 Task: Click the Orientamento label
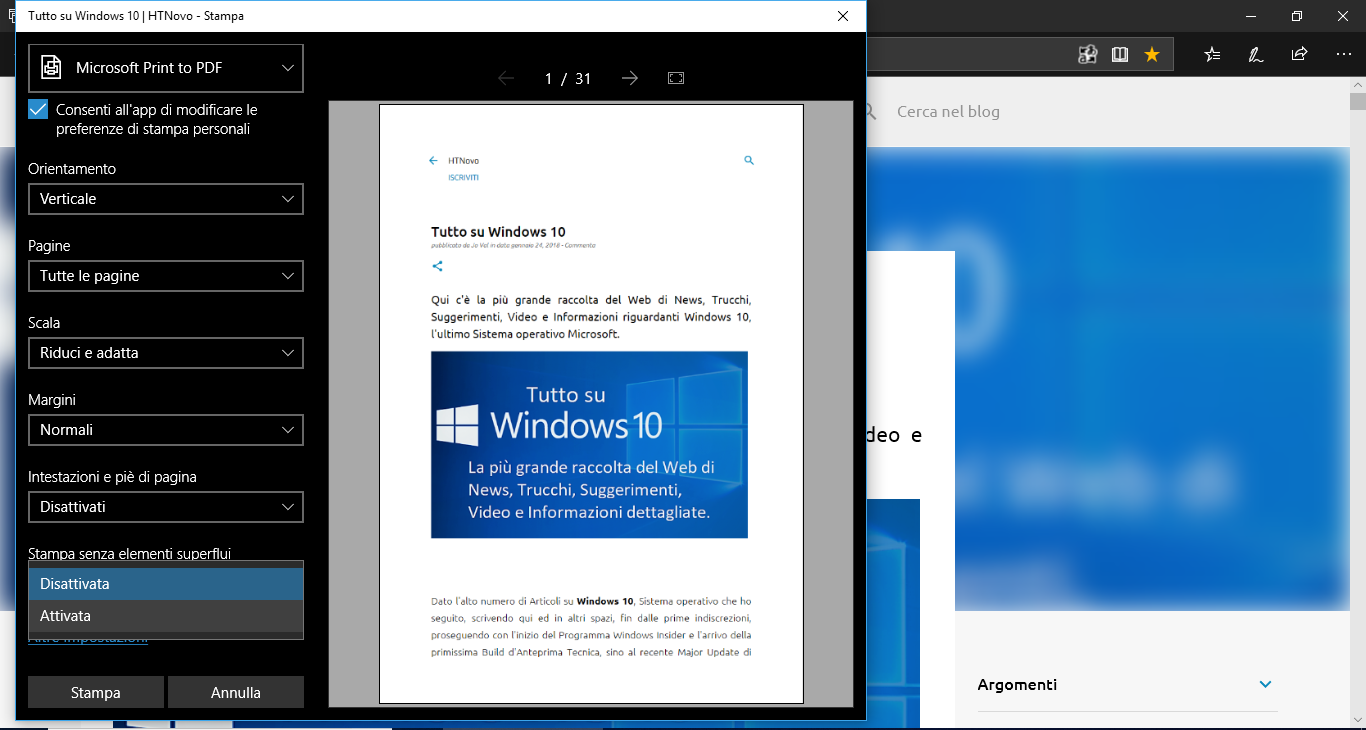(72, 169)
